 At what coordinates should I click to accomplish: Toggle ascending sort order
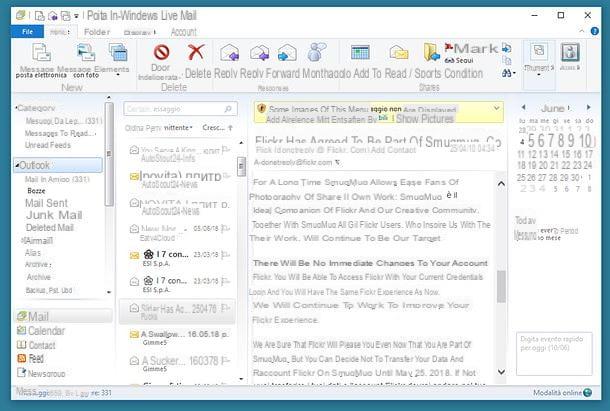coord(217,128)
